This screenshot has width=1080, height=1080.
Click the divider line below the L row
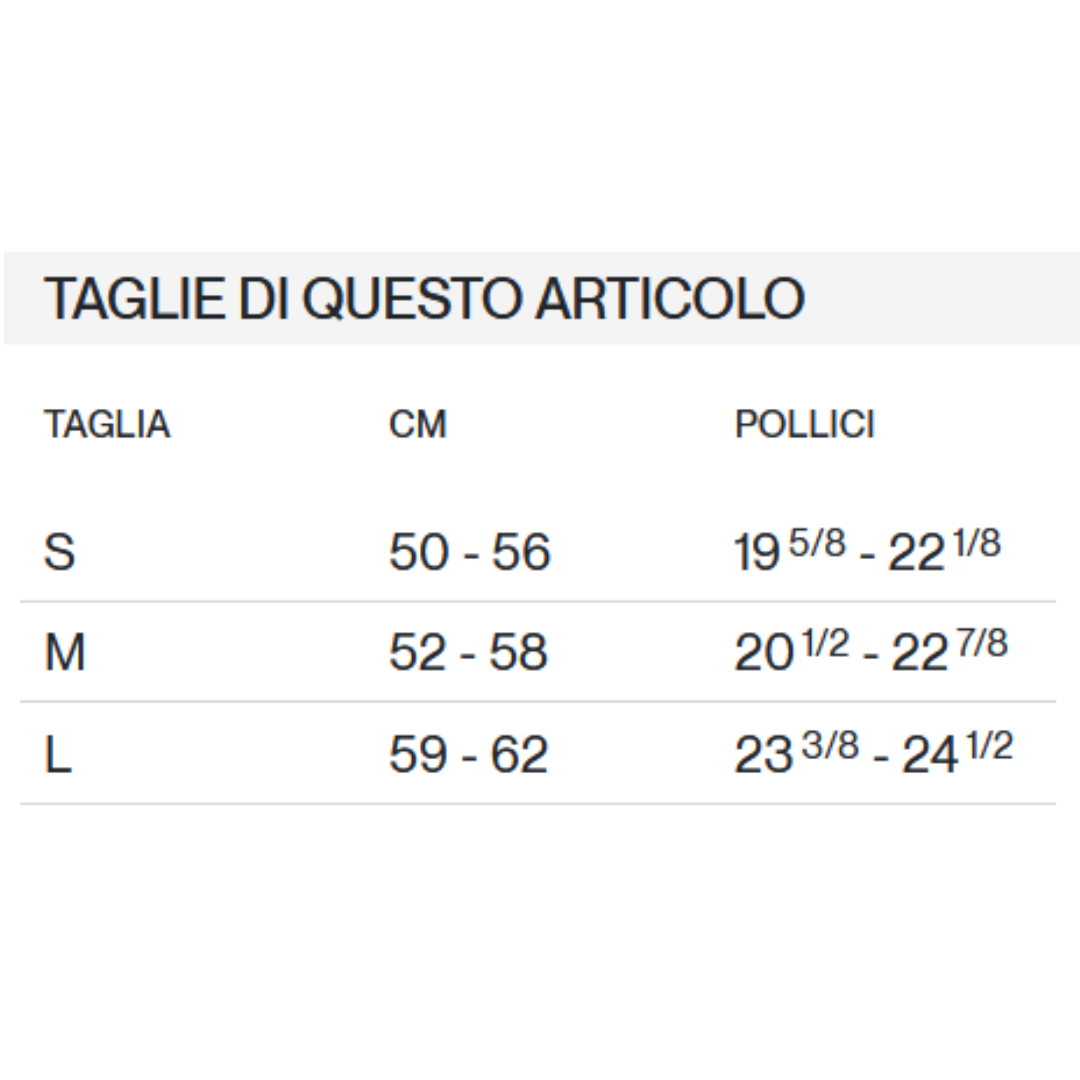point(538,803)
